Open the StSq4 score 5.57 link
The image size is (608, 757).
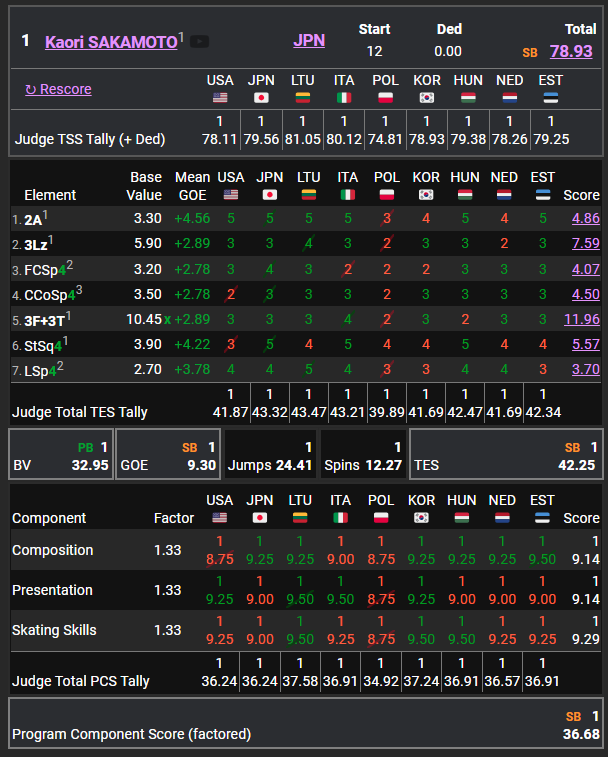coord(585,345)
